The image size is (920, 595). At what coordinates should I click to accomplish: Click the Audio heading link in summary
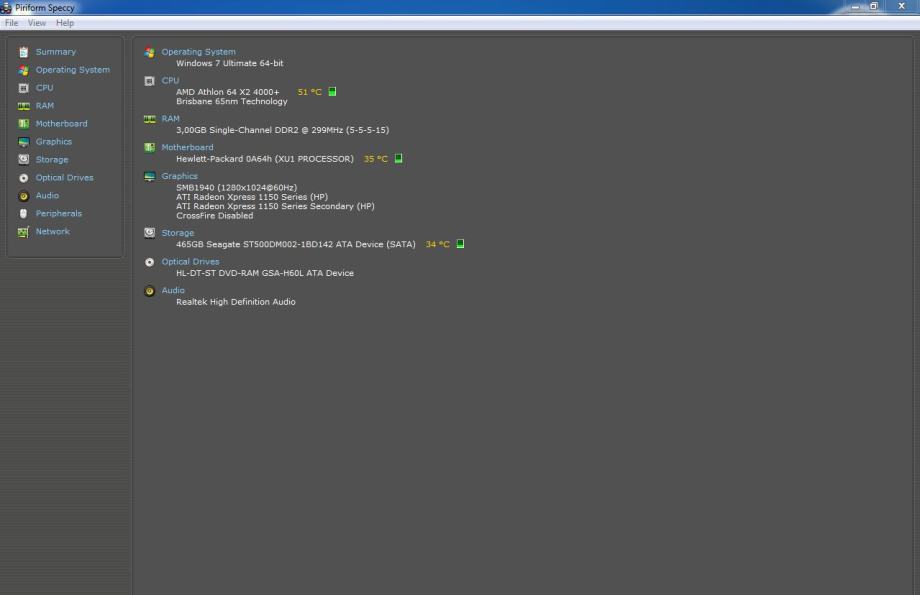coord(173,290)
